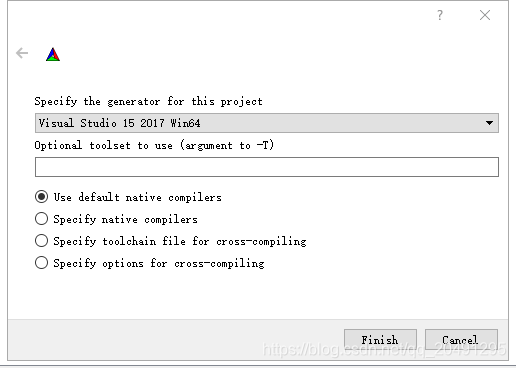Click the Optional toolset to use label
The height and width of the screenshot is (368, 516).
click(x=154, y=145)
